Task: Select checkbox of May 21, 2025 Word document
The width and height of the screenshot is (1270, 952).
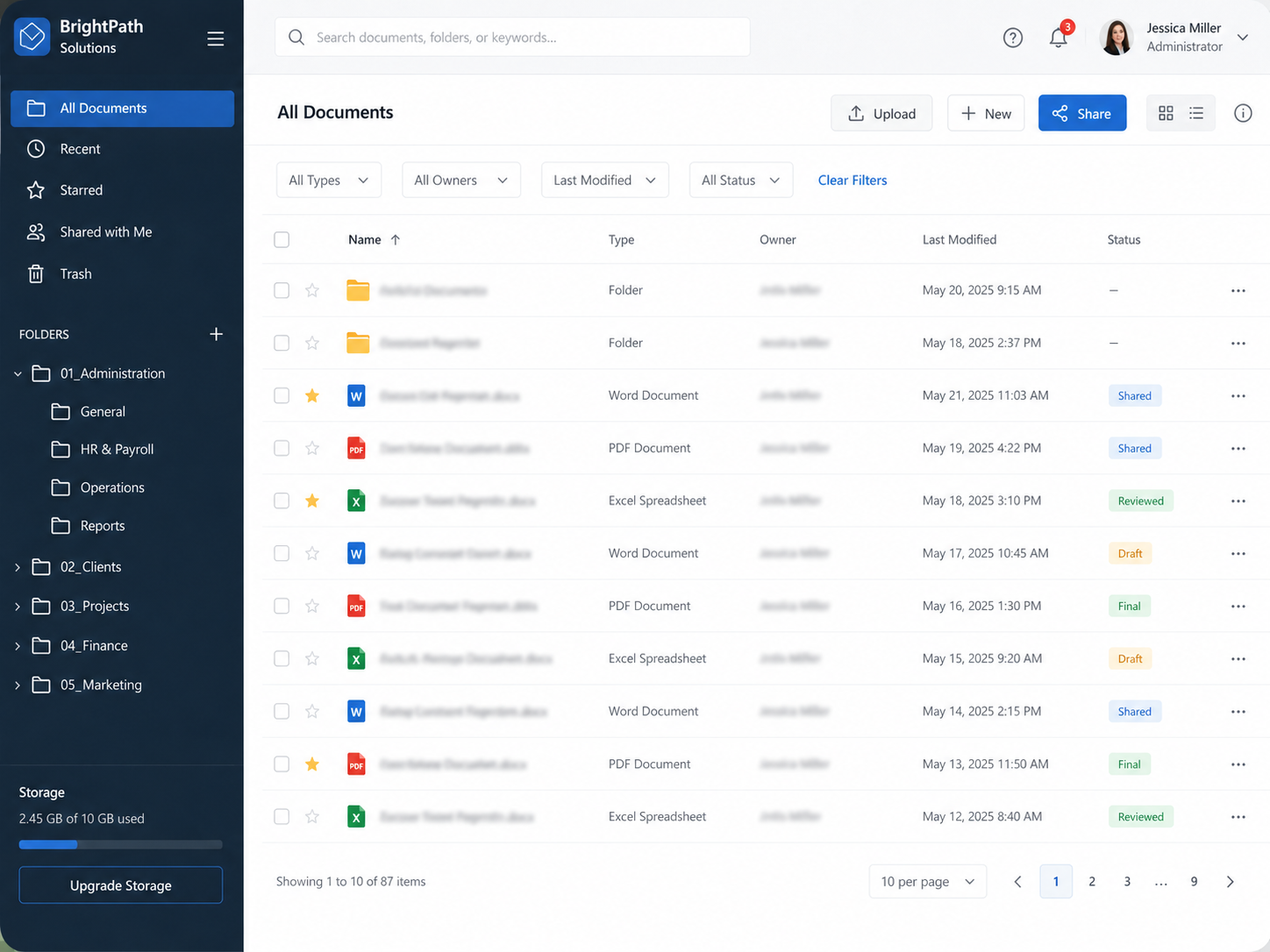Action: coord(282,395)
